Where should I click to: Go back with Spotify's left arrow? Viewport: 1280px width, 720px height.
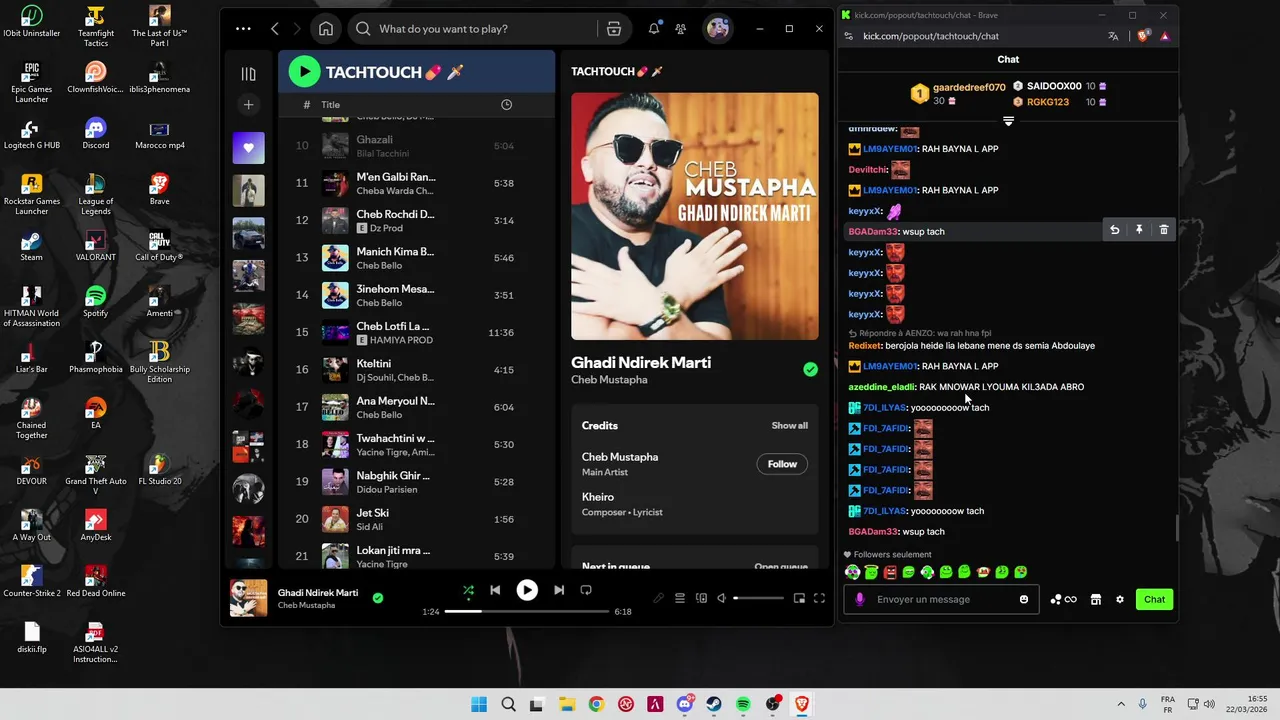(275, 29)
